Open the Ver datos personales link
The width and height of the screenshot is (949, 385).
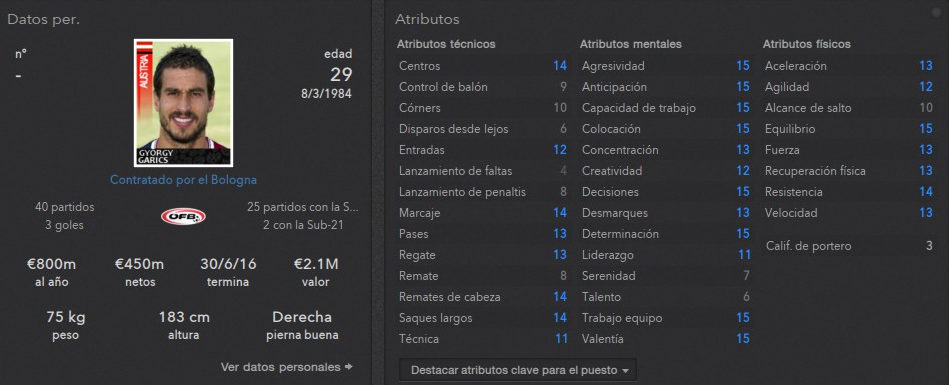280,367
